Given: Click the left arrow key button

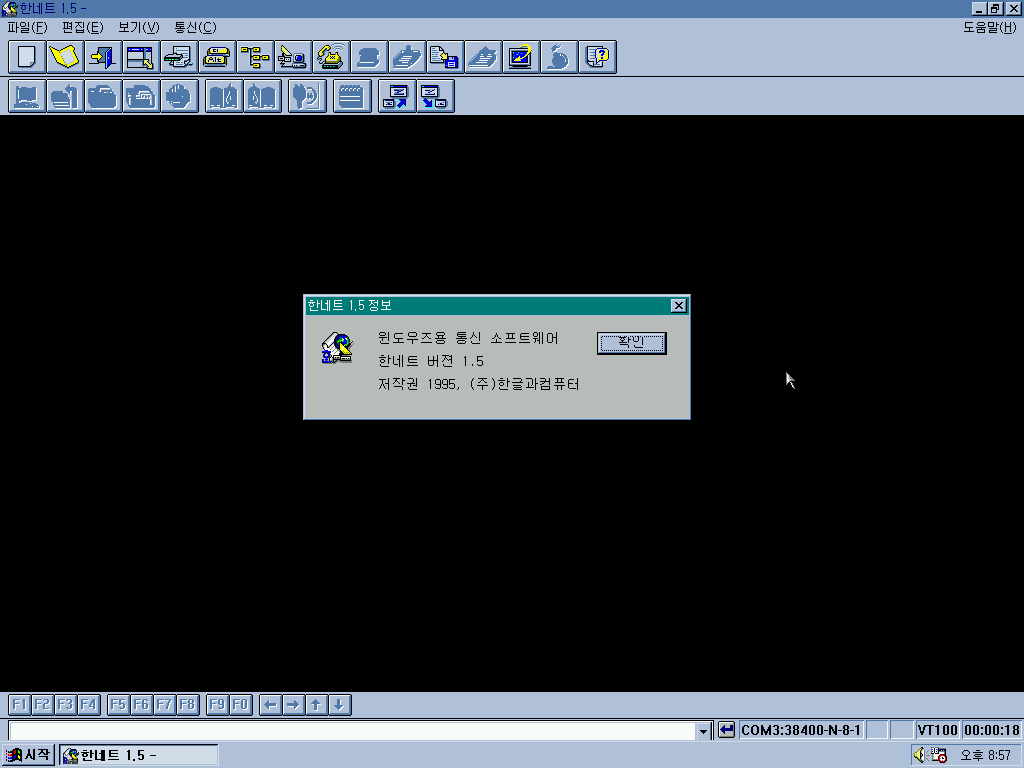Looking at the screenshot, I should coord(270,705).
